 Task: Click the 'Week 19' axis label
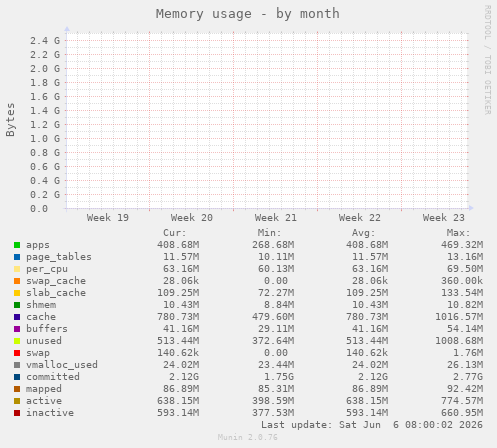[108, 218]
